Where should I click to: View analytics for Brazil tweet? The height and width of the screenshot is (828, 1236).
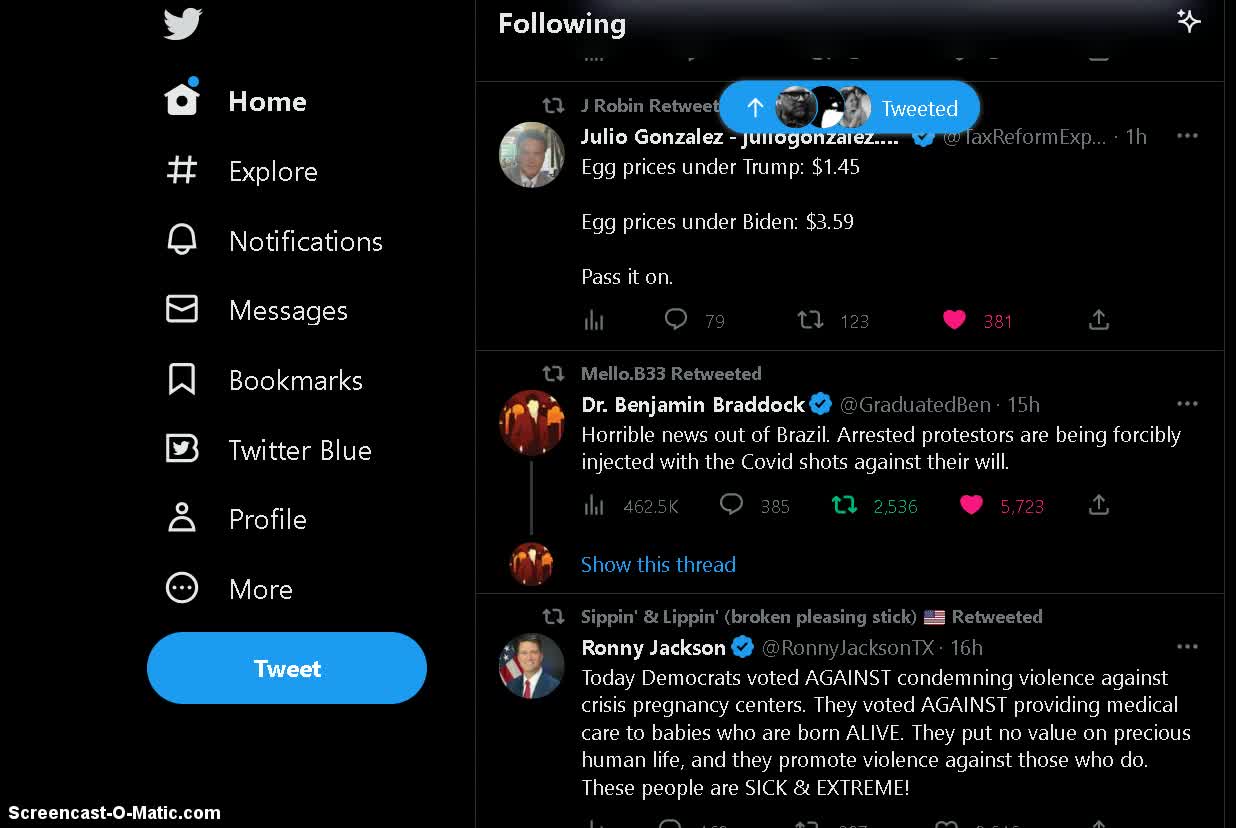tap(594, 506)
